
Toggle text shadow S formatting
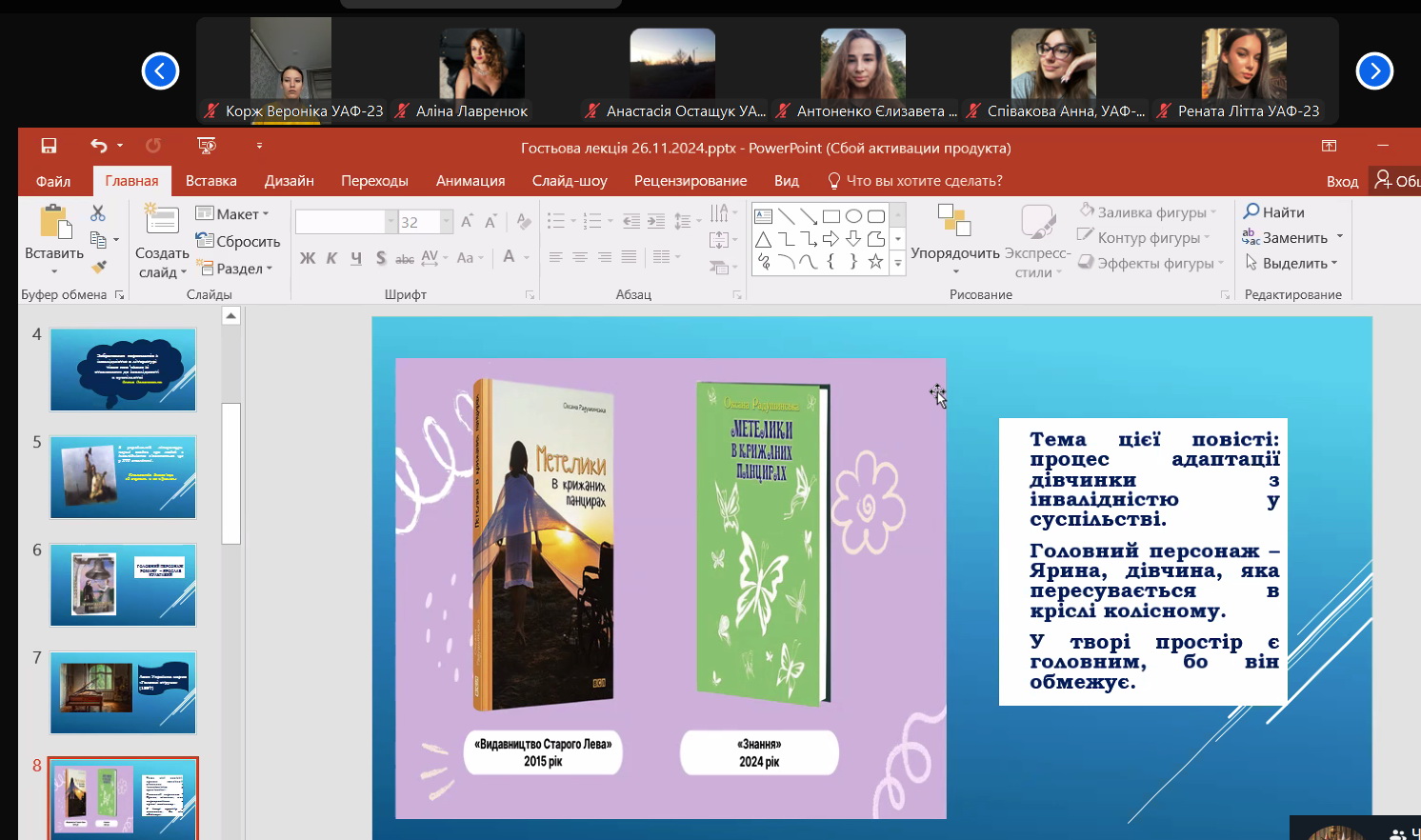point(381,257)
